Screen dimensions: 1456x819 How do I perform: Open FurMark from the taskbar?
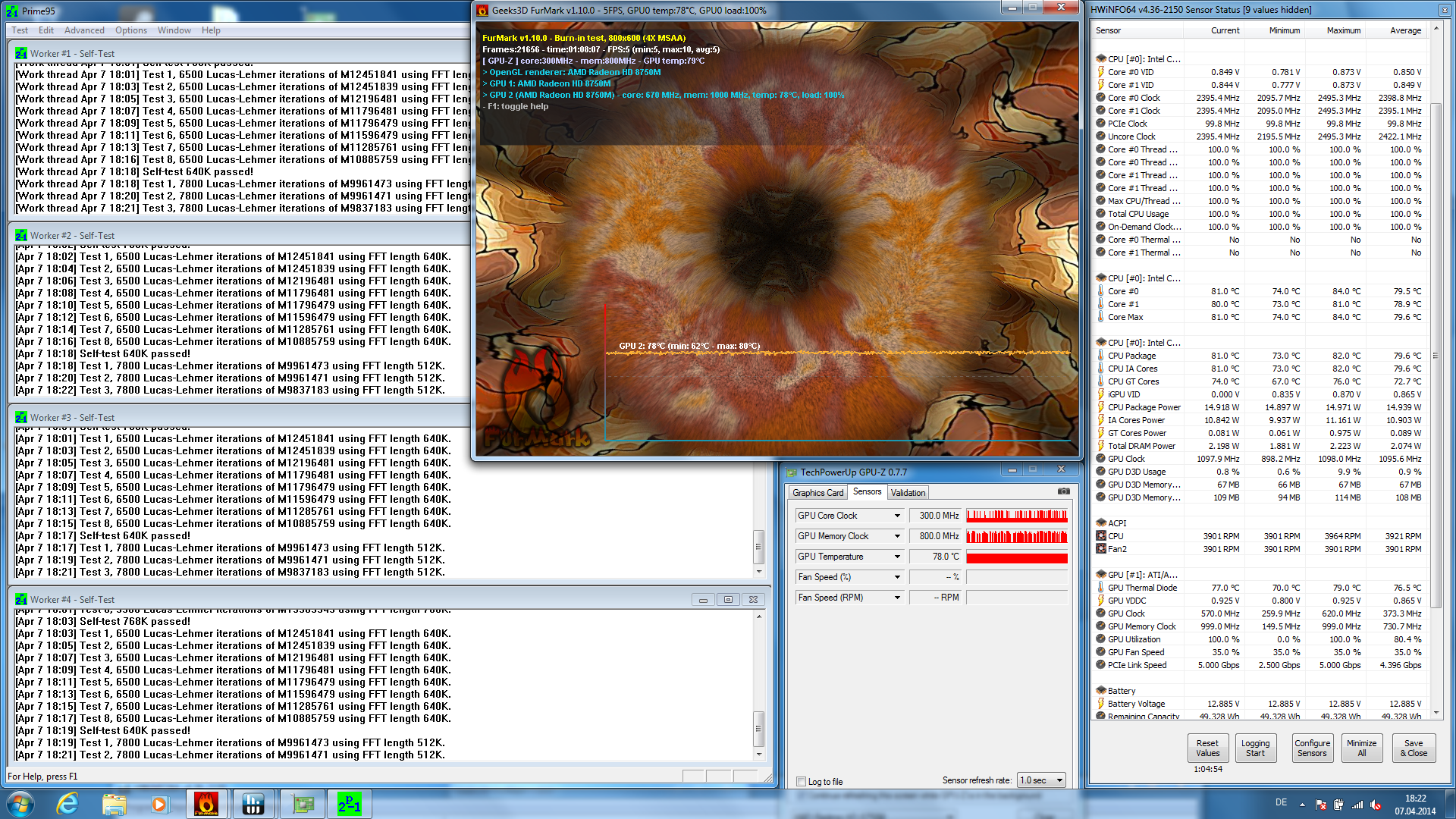pos(206,804)
